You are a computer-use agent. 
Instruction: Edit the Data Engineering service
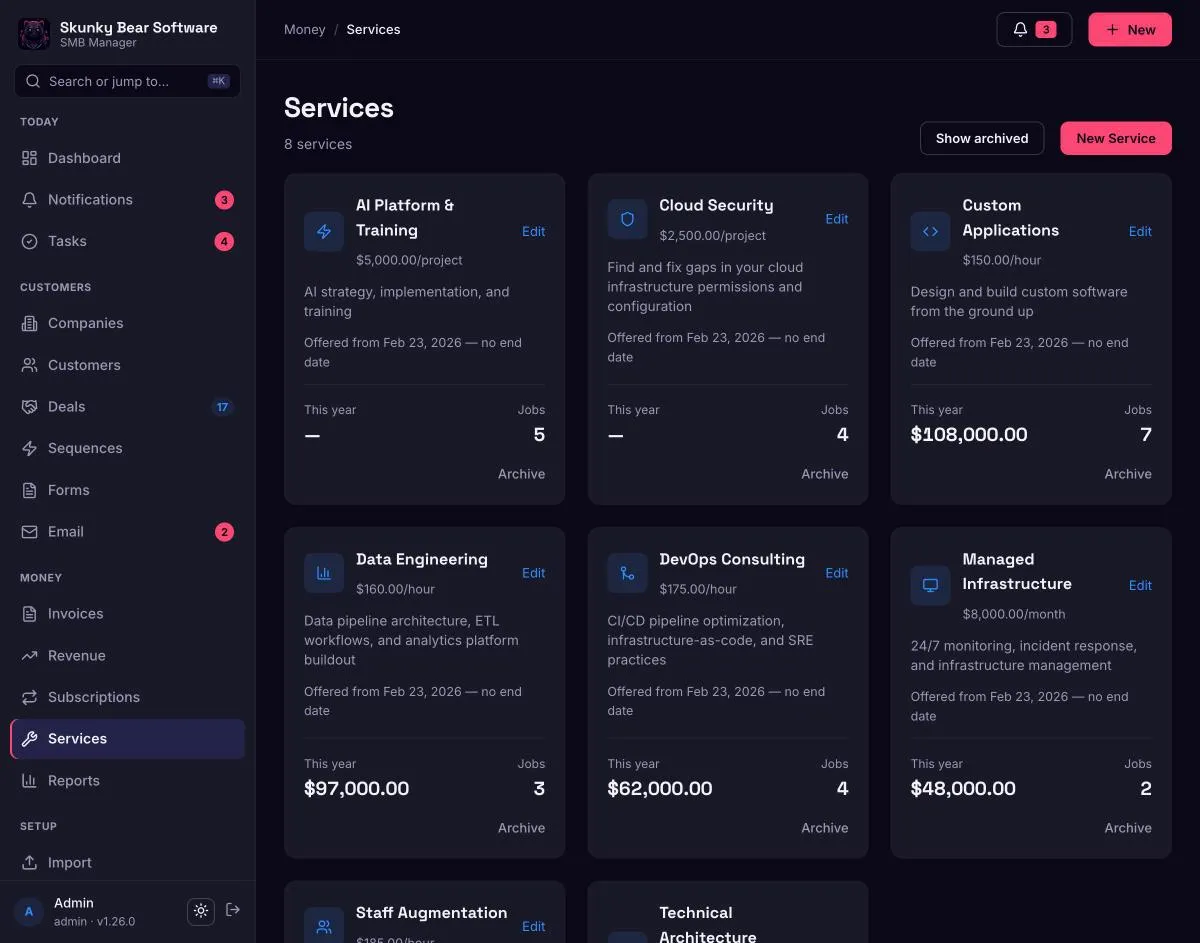click(x=534, y=573)
